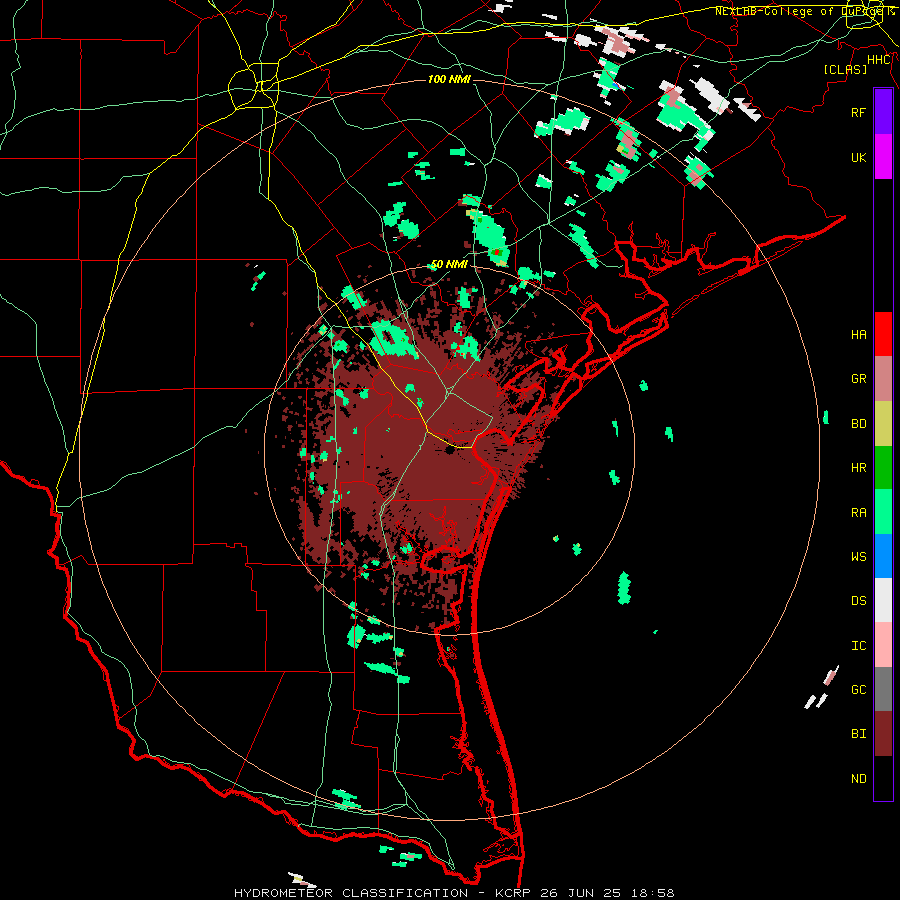Viewport: 900px width, 900px height.
Task: Click the 'ND' legend label
Action: coord(858,779)
